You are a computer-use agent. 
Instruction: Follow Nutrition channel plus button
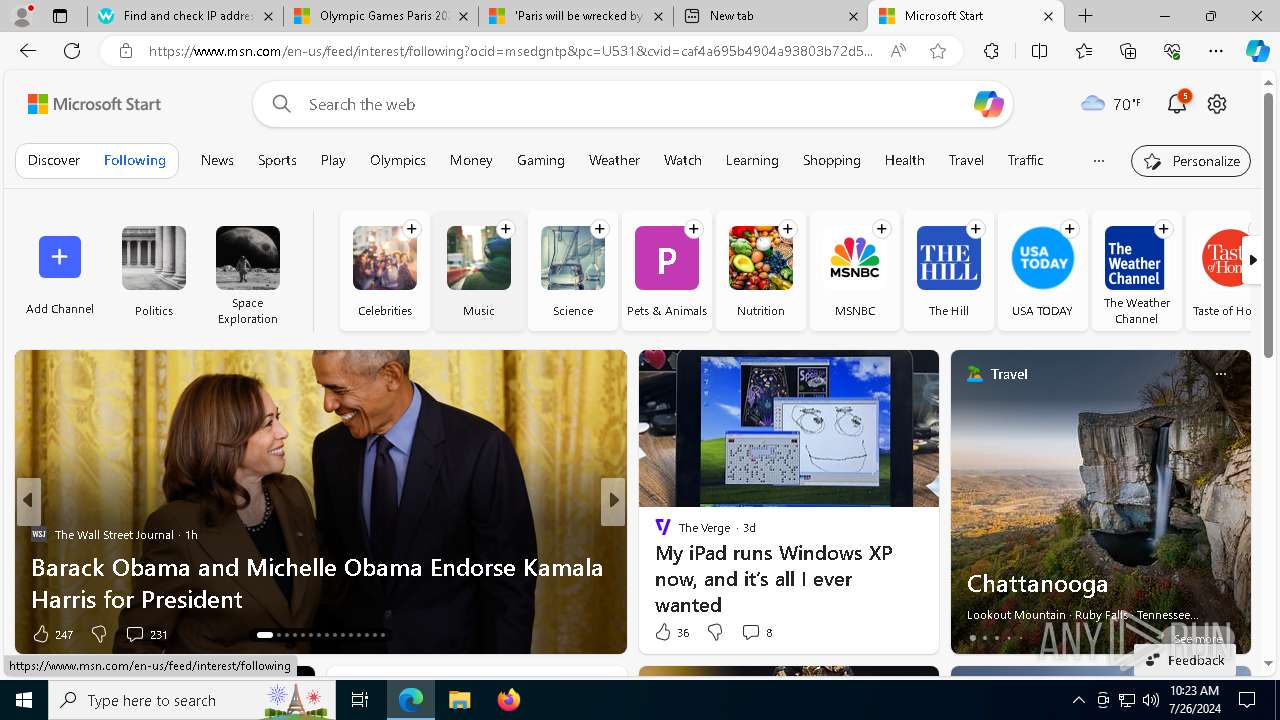pos(788,229)
